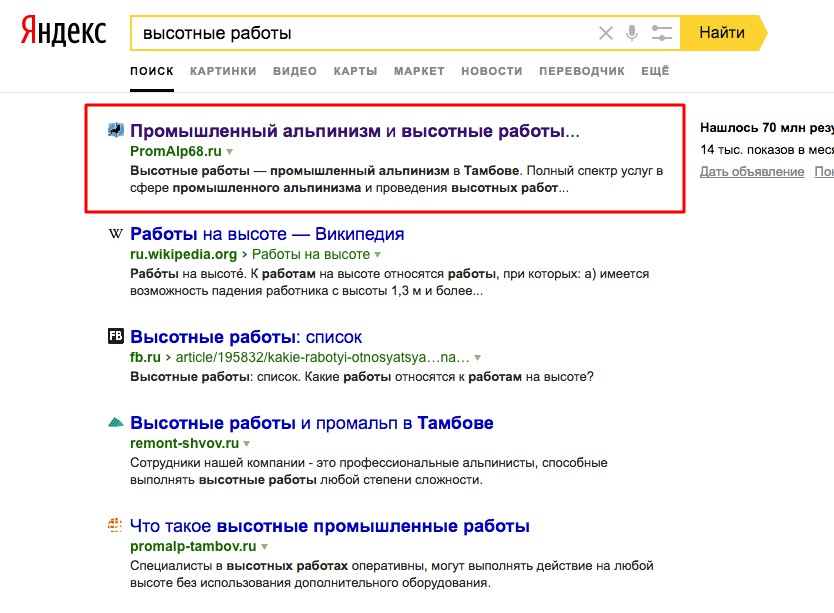
Task: Open advanced search settings sliders icon
Action: pos(662,33)
